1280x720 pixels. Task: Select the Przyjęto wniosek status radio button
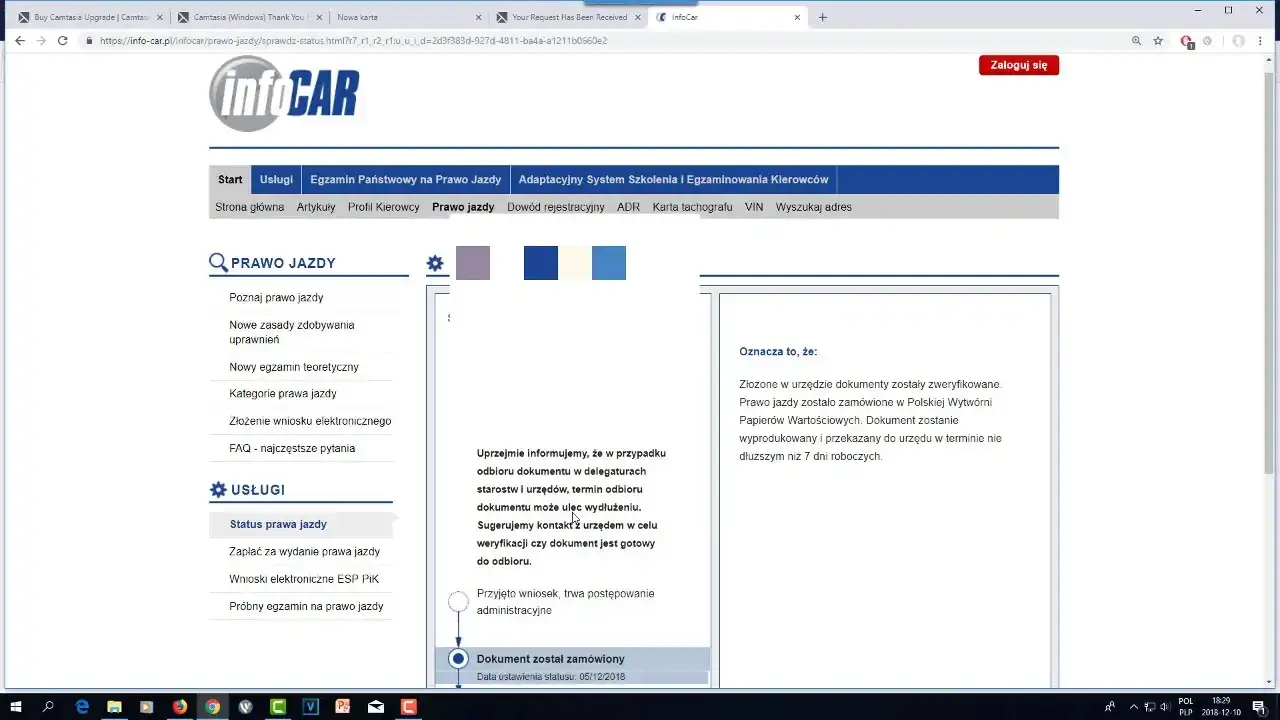458,601
